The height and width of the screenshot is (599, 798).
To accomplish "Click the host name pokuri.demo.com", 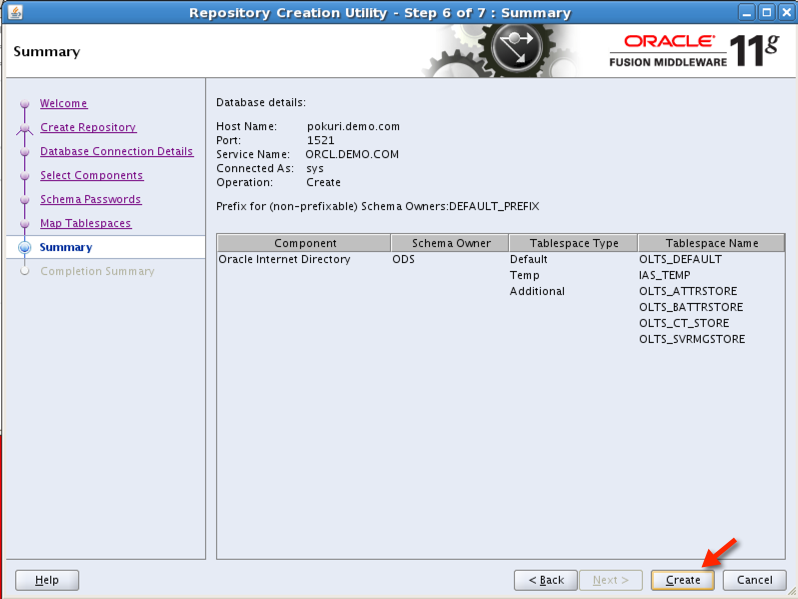I will pos(353,126).
